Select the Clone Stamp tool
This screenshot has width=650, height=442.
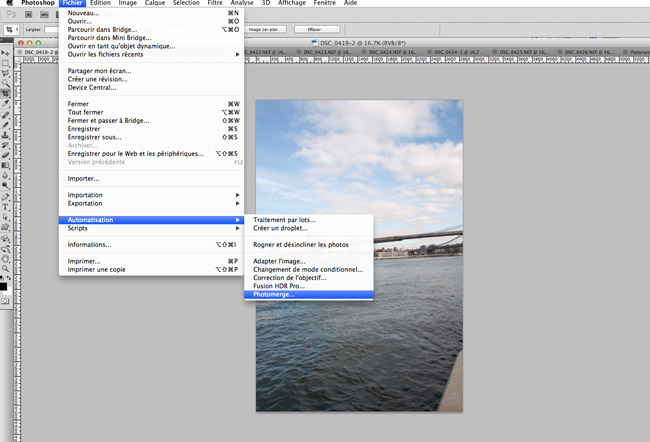(5, 135)
